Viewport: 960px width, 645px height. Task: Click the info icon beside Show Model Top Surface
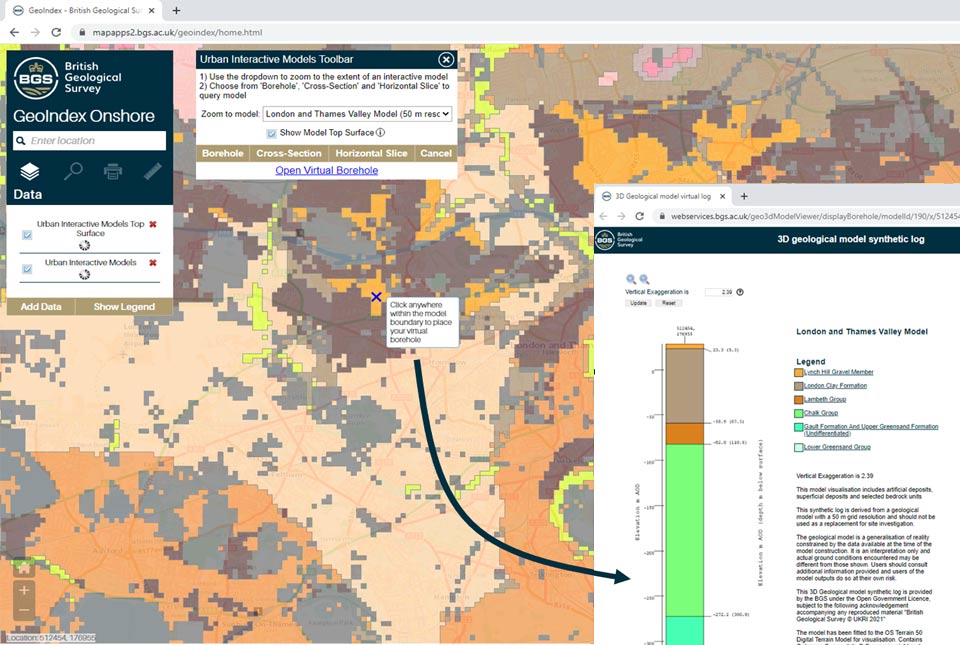coord(380,132)
